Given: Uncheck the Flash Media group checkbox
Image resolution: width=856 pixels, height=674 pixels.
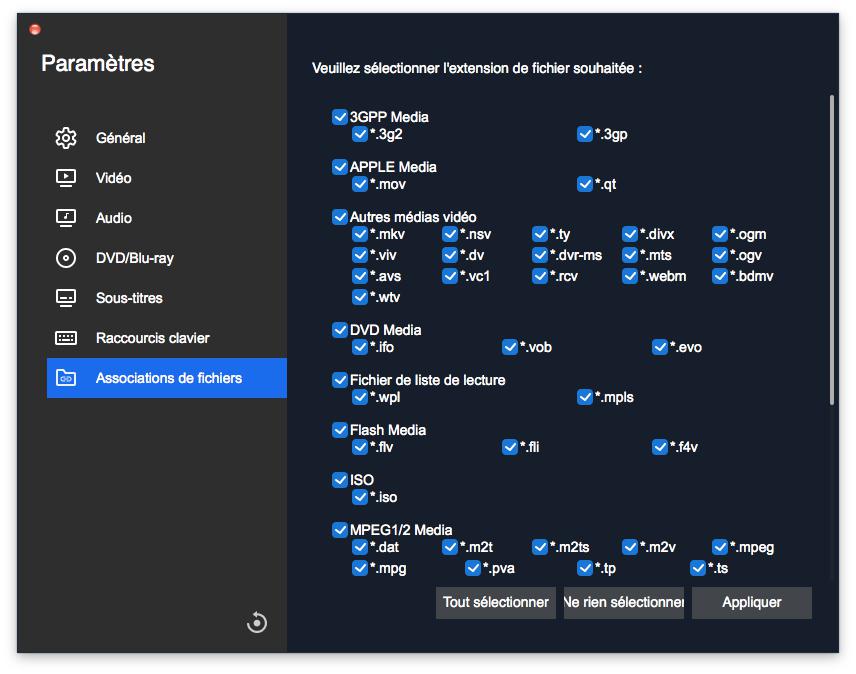Looking at the screenshot, I should pos(340,430).
